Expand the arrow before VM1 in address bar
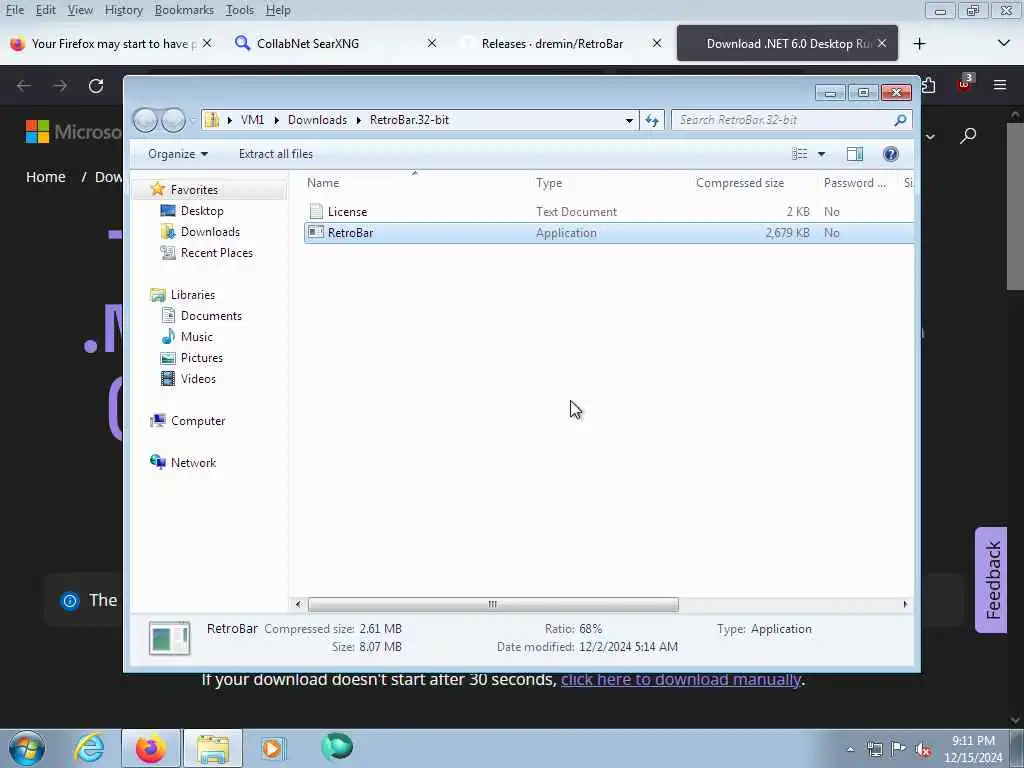The width and height of the screenshot is (1024, 768). [x=230, y=120]
